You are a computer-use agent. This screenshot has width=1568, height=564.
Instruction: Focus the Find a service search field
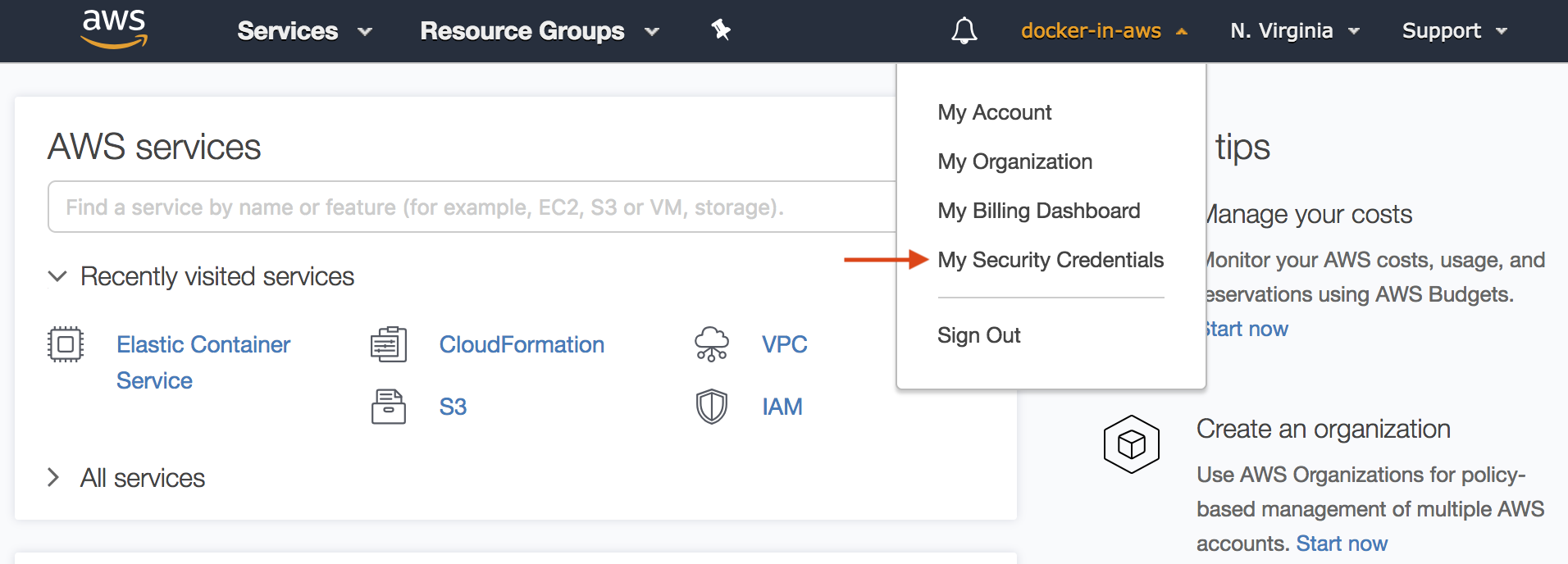tap(472, 207)
